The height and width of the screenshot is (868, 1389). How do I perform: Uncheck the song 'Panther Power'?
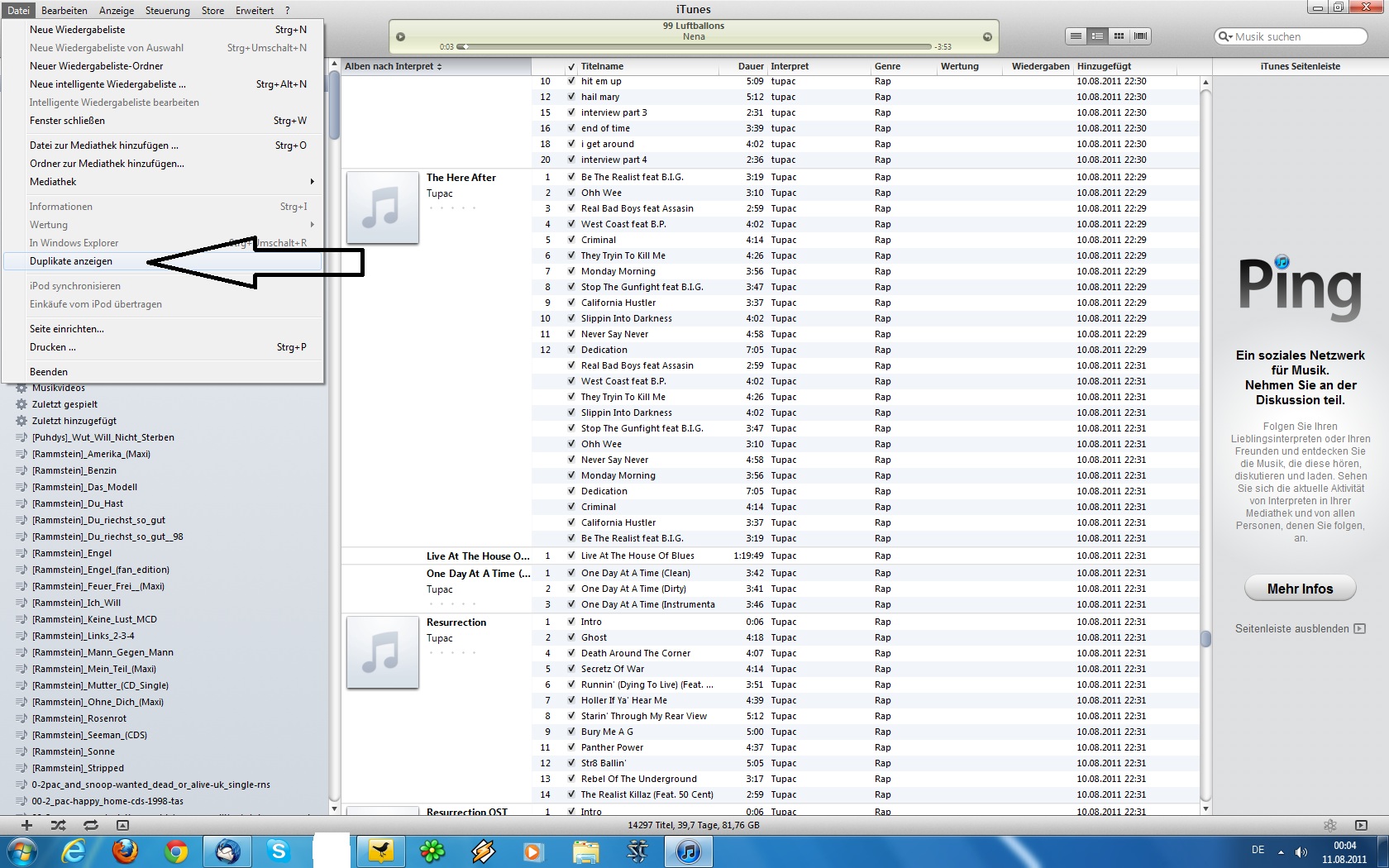(x=571, y=747)
